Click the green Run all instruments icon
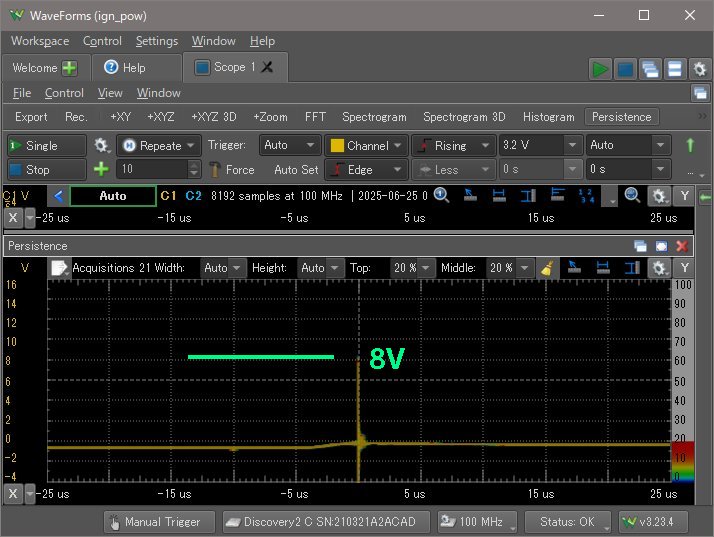 (600, 70)
